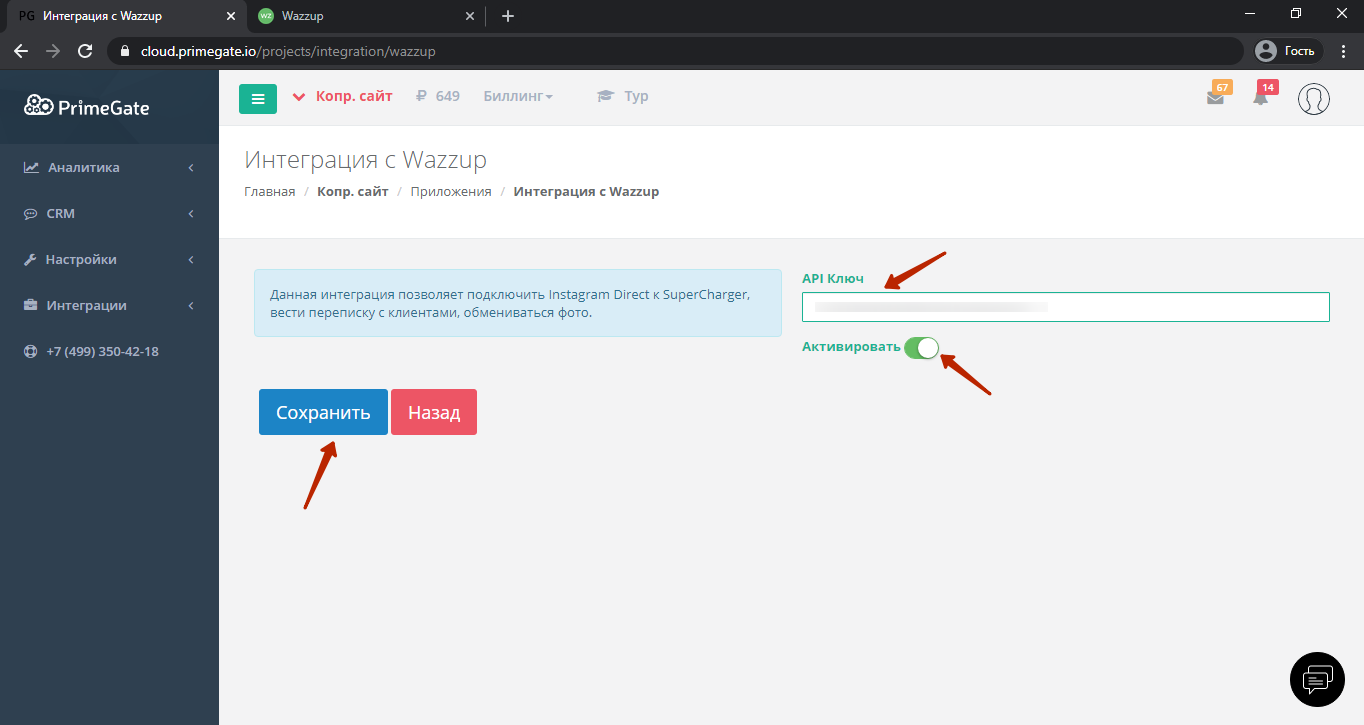This screenshot has height=725, width=1364.
Task: Click the Интеграция с Wazzup page heading
Action: pyautogui.click(x=366, y=159)
